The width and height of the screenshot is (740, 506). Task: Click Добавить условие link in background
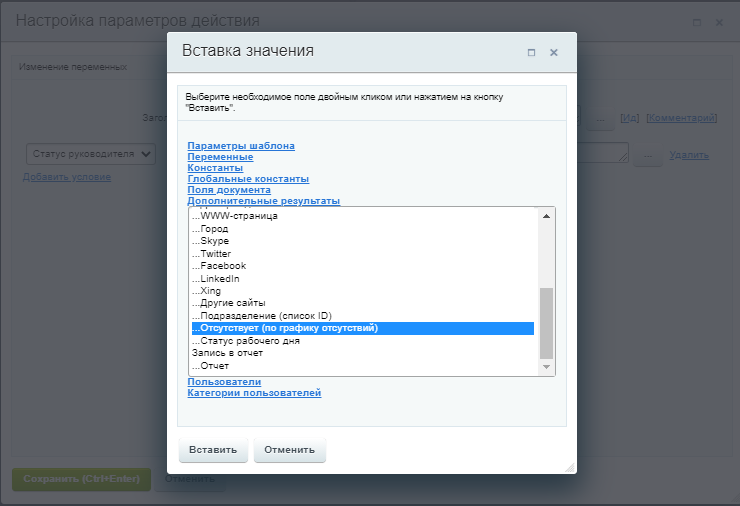coord(67,177)
